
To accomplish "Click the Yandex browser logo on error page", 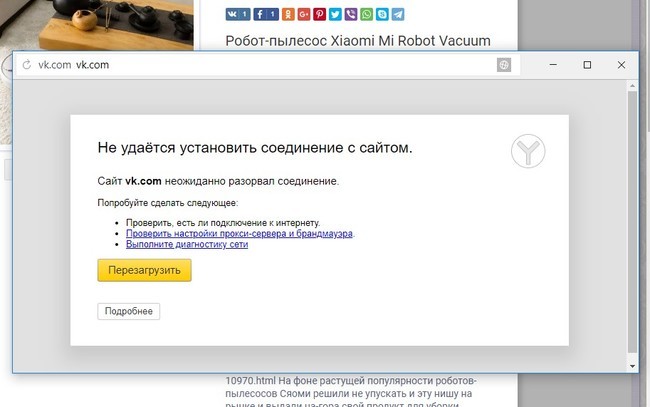I will pyautogui.click(x=528, y=151).
